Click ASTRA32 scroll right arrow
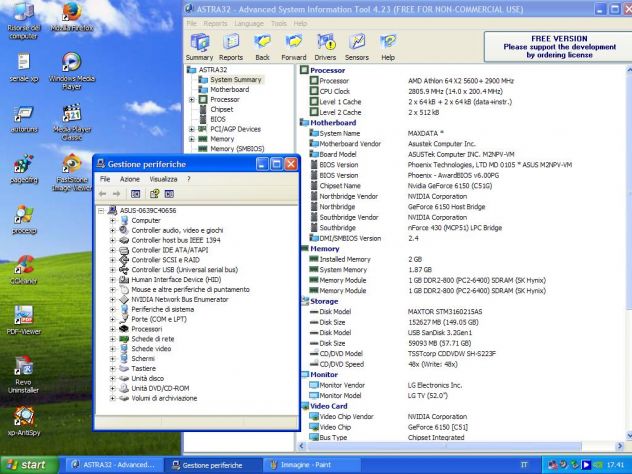This screenshot has width=632, height=474. (x=620, y=446)
